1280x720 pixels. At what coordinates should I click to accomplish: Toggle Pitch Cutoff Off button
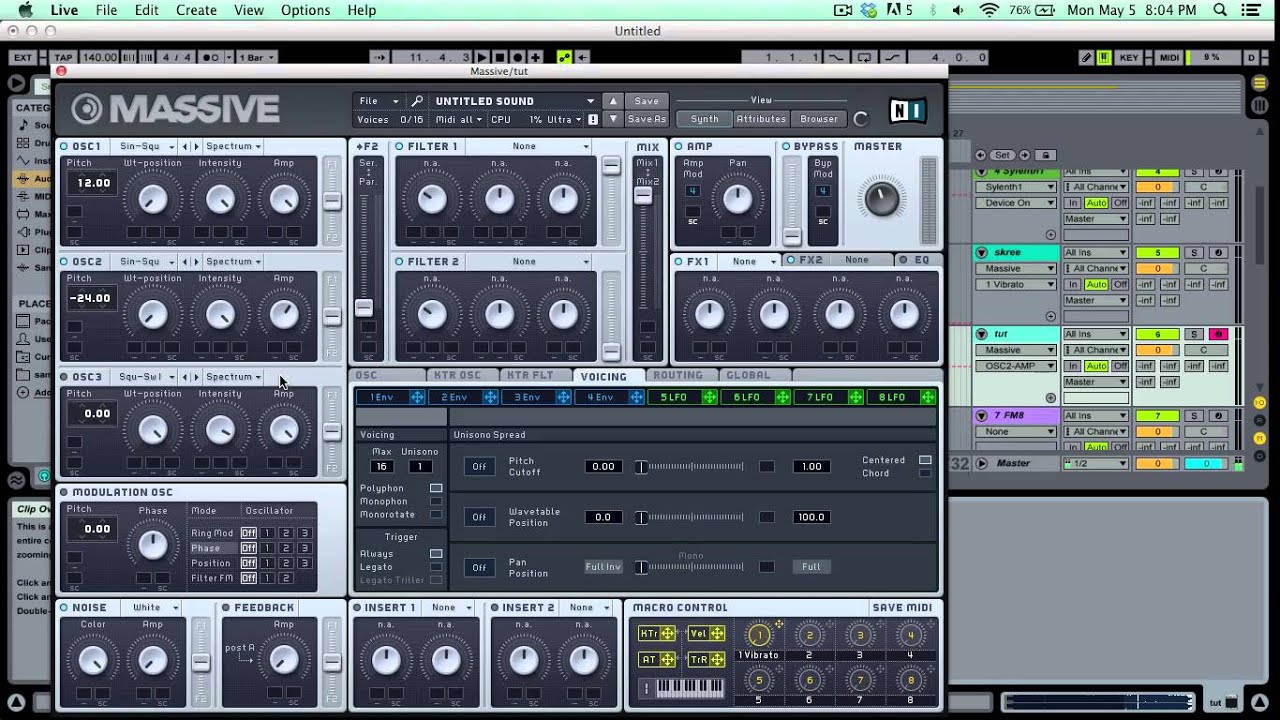point(479,467)
